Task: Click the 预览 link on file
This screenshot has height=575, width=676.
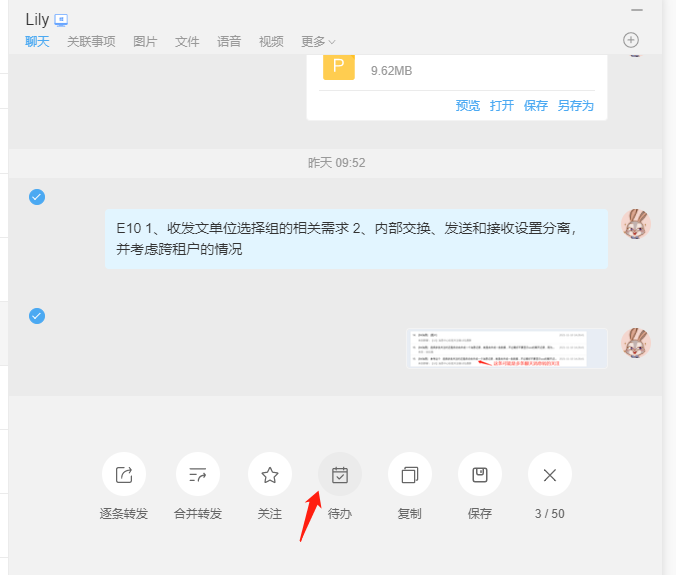Action: tap(468, 106)
